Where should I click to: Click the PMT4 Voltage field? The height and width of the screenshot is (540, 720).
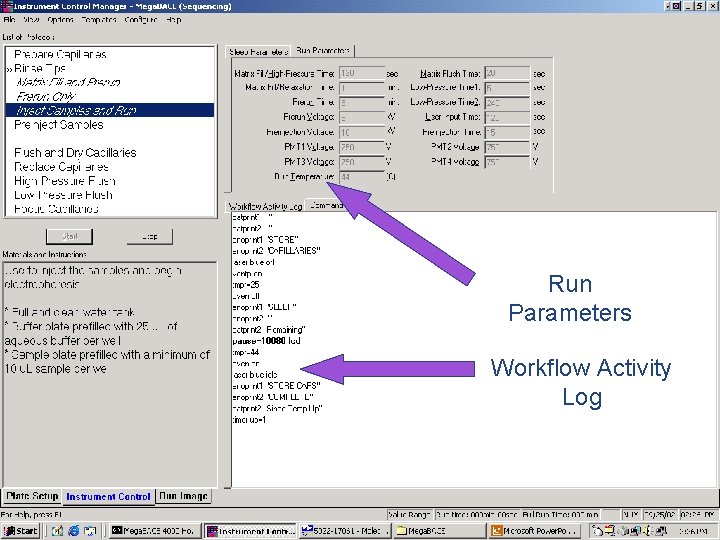pyautogui.click(x=507, y=161)
